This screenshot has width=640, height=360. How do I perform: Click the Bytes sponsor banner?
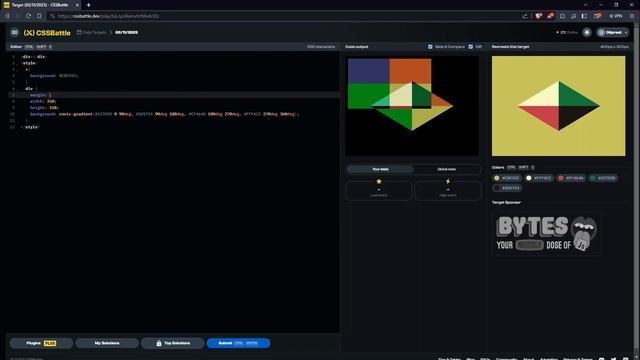click(546, 233)
